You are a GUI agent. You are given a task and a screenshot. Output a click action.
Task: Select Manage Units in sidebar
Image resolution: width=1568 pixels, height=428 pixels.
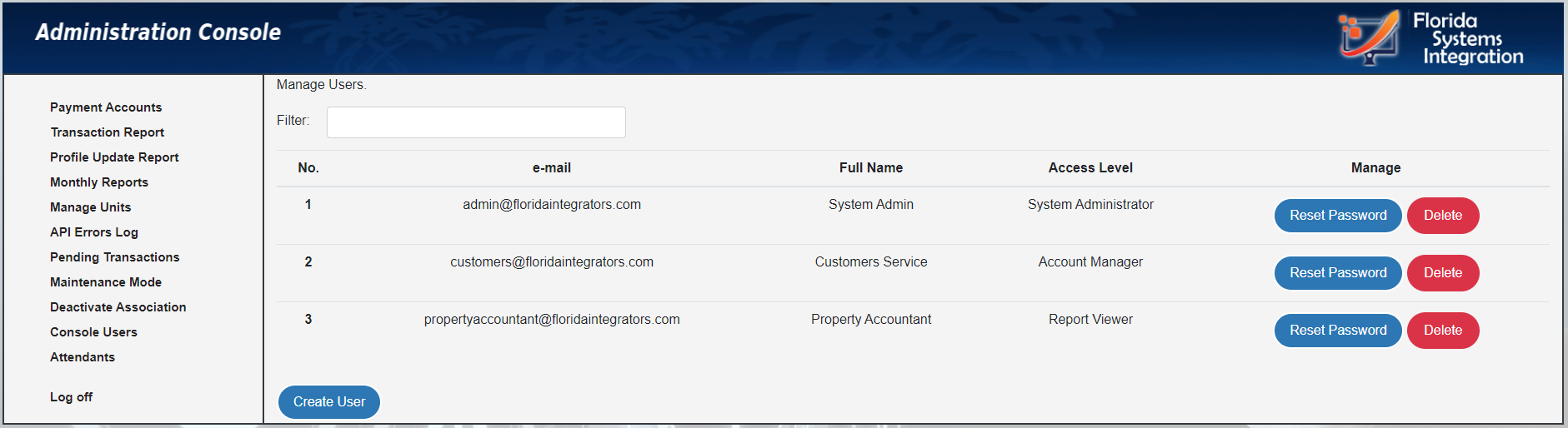pyautogui.click(x=90, y=207)
